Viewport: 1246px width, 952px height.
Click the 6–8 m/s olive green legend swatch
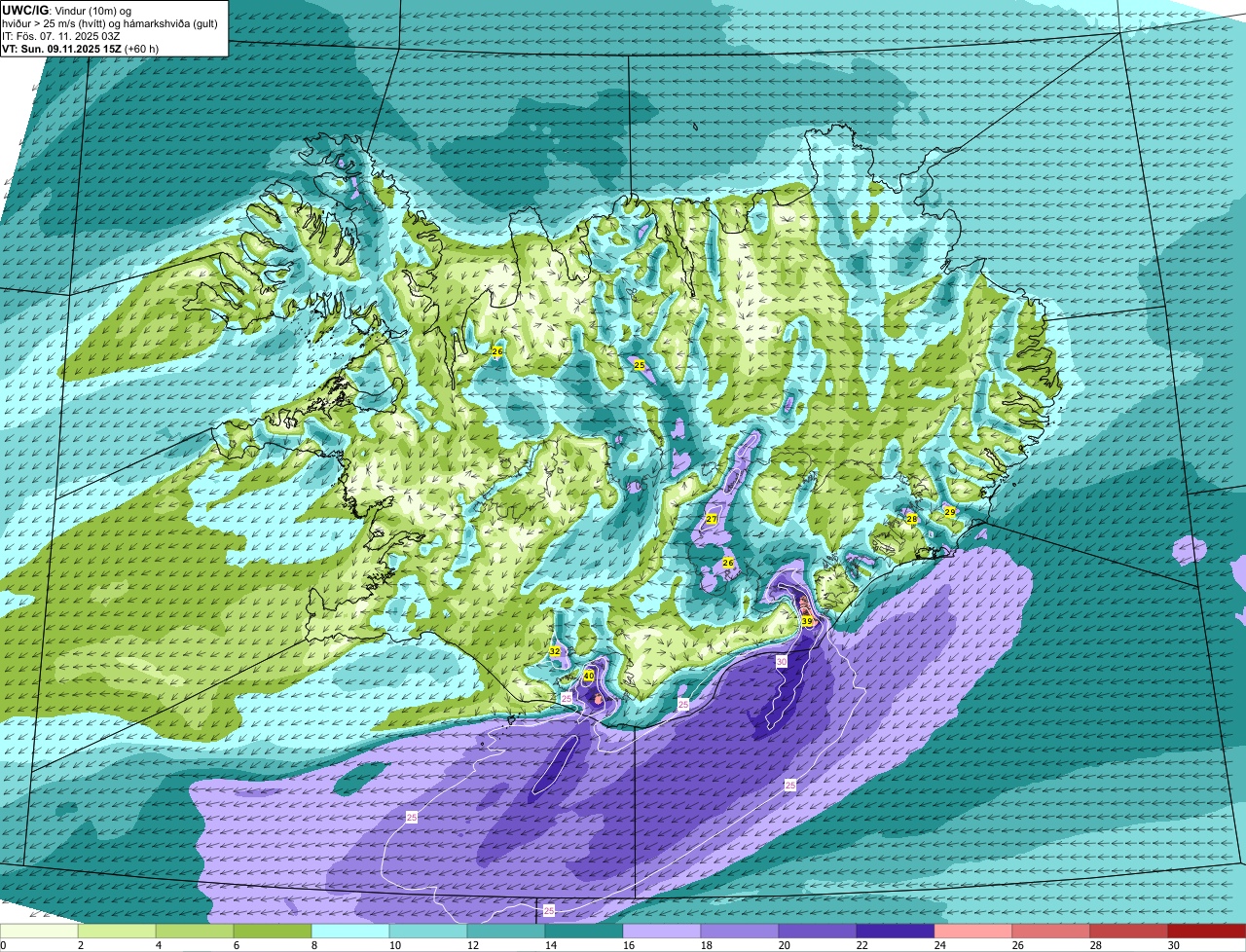(x=273, y=931)
